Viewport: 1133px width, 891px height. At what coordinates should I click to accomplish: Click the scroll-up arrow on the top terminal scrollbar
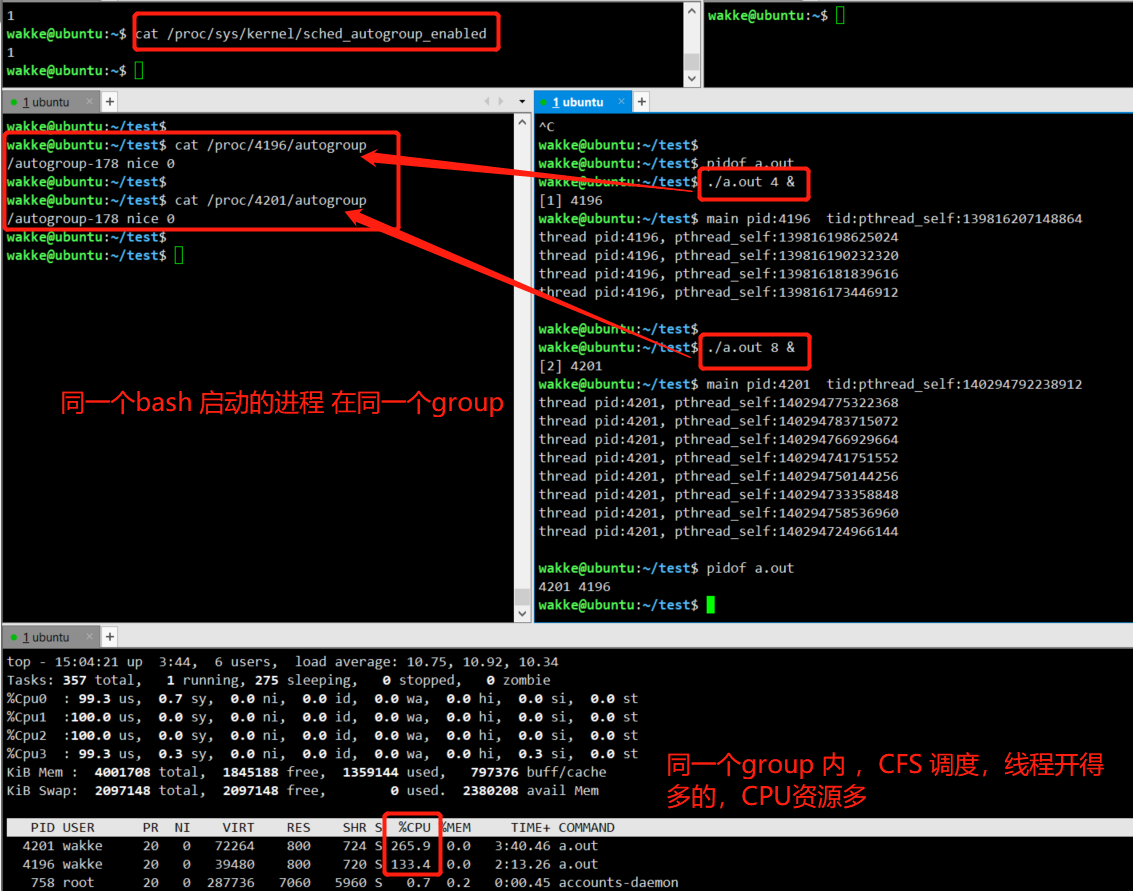click(692, 10)
